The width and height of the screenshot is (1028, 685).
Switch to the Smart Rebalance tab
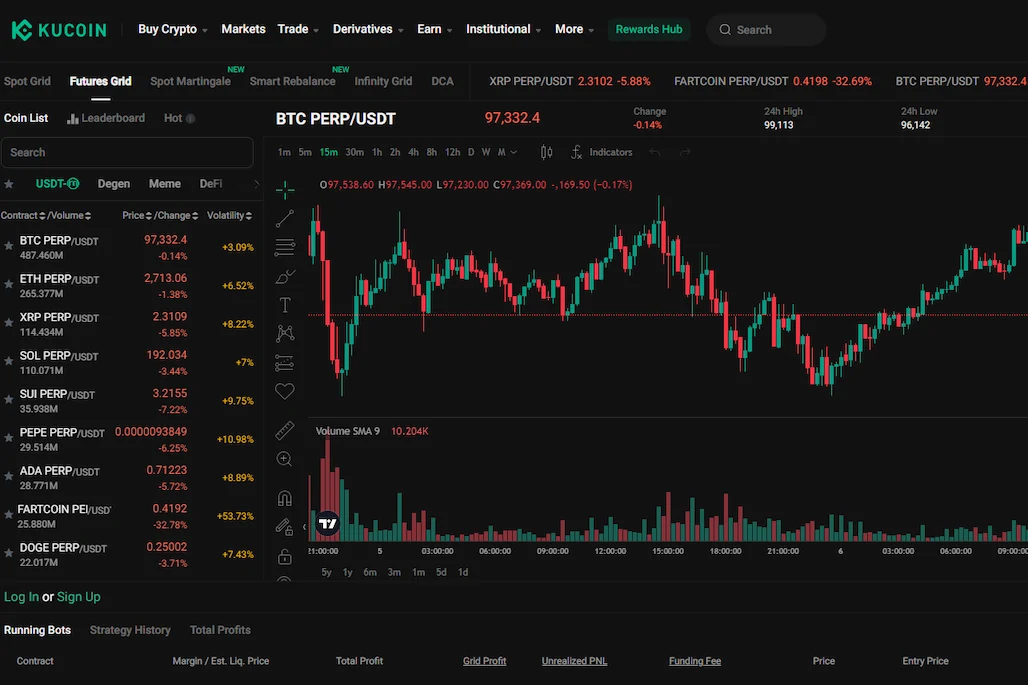tap(292, 81)
